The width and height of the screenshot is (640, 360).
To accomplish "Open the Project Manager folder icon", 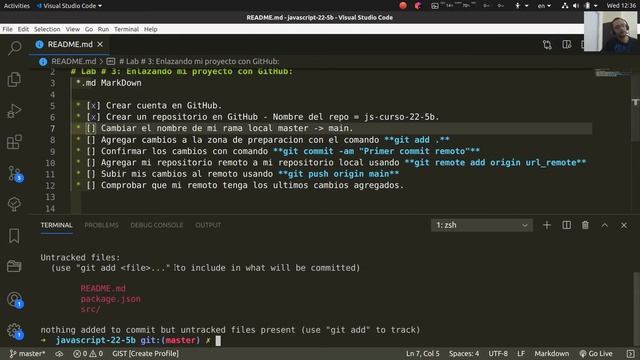I will point(14,266).
